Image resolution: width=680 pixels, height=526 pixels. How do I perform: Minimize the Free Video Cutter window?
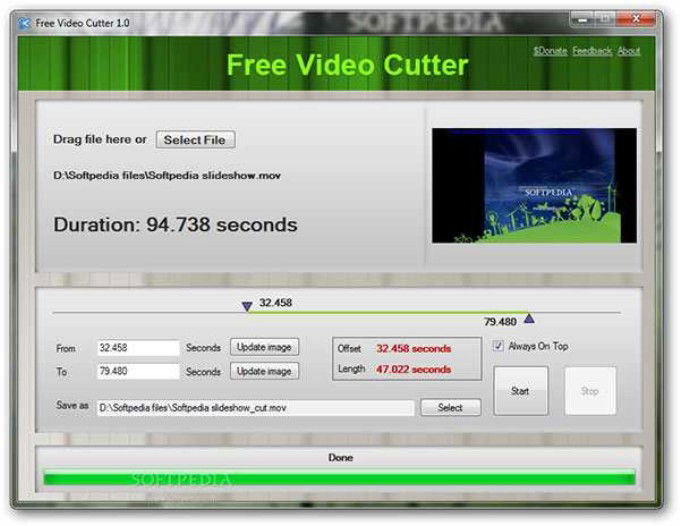(582, 20)
